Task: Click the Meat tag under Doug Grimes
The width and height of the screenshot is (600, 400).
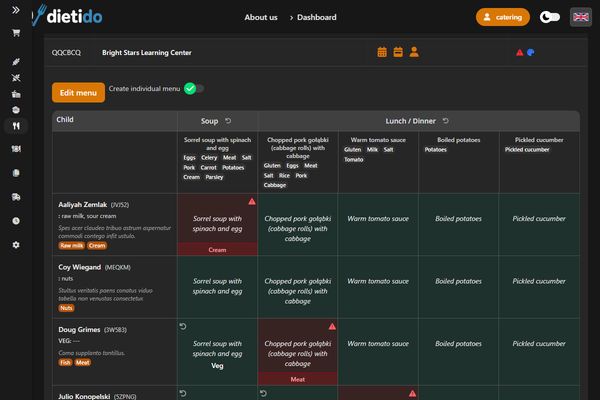Action: [83, 362]
